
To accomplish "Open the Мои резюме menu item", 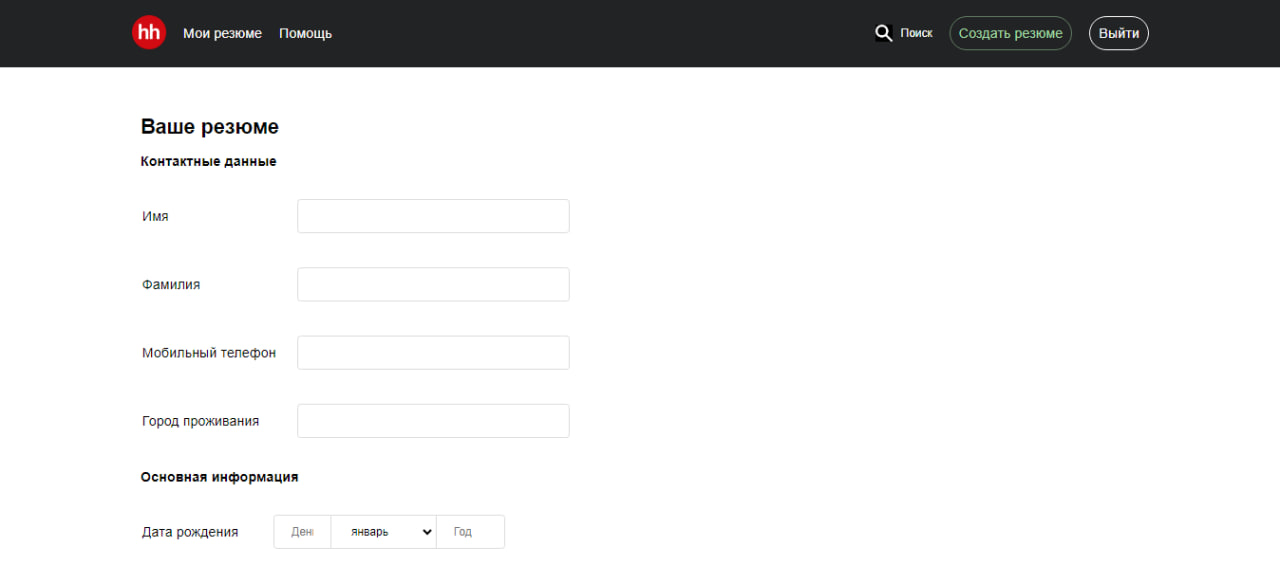I will click(x=222, y=33).
